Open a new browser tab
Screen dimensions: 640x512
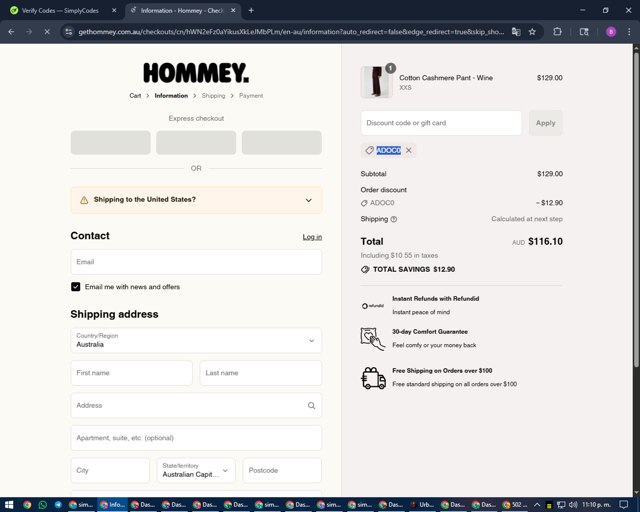[251, 11]
